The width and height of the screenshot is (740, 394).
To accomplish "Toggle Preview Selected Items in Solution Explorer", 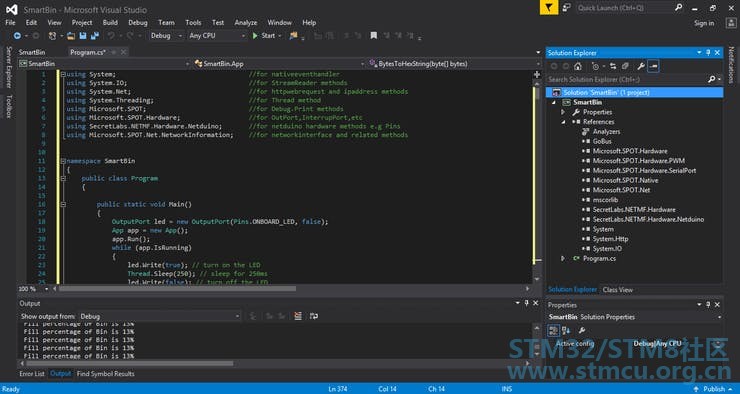I will tap(653, 67).
